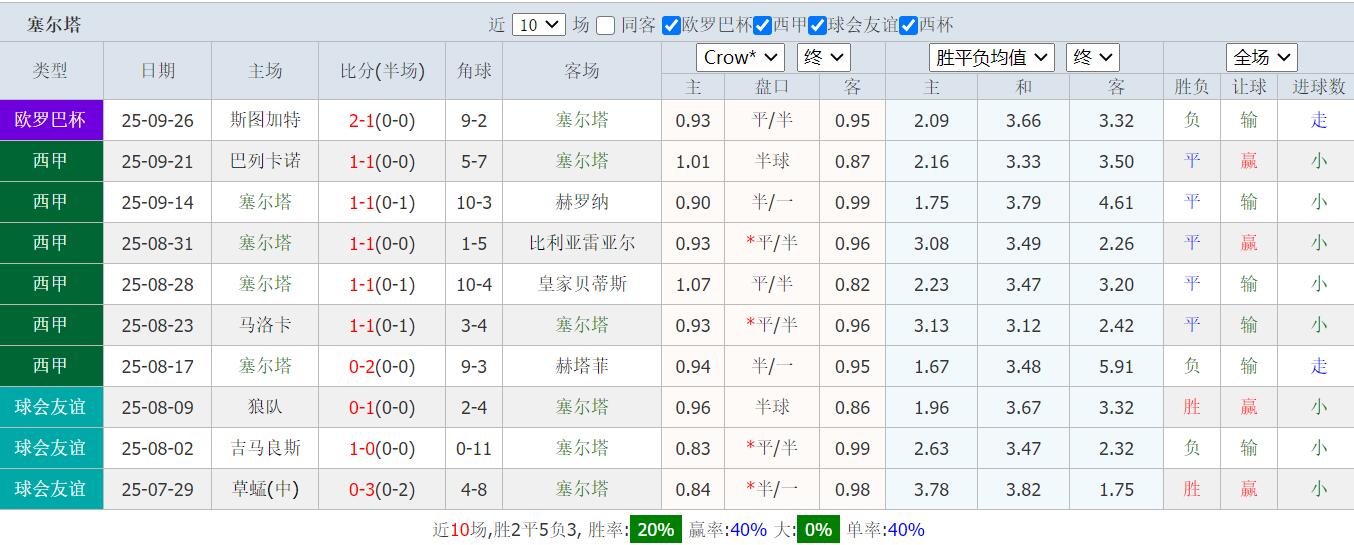Expand the Crow* bookmaker dropdown
Image resolution: width=1354 pixels, height=545 pixels.
(x=739, y=57)
